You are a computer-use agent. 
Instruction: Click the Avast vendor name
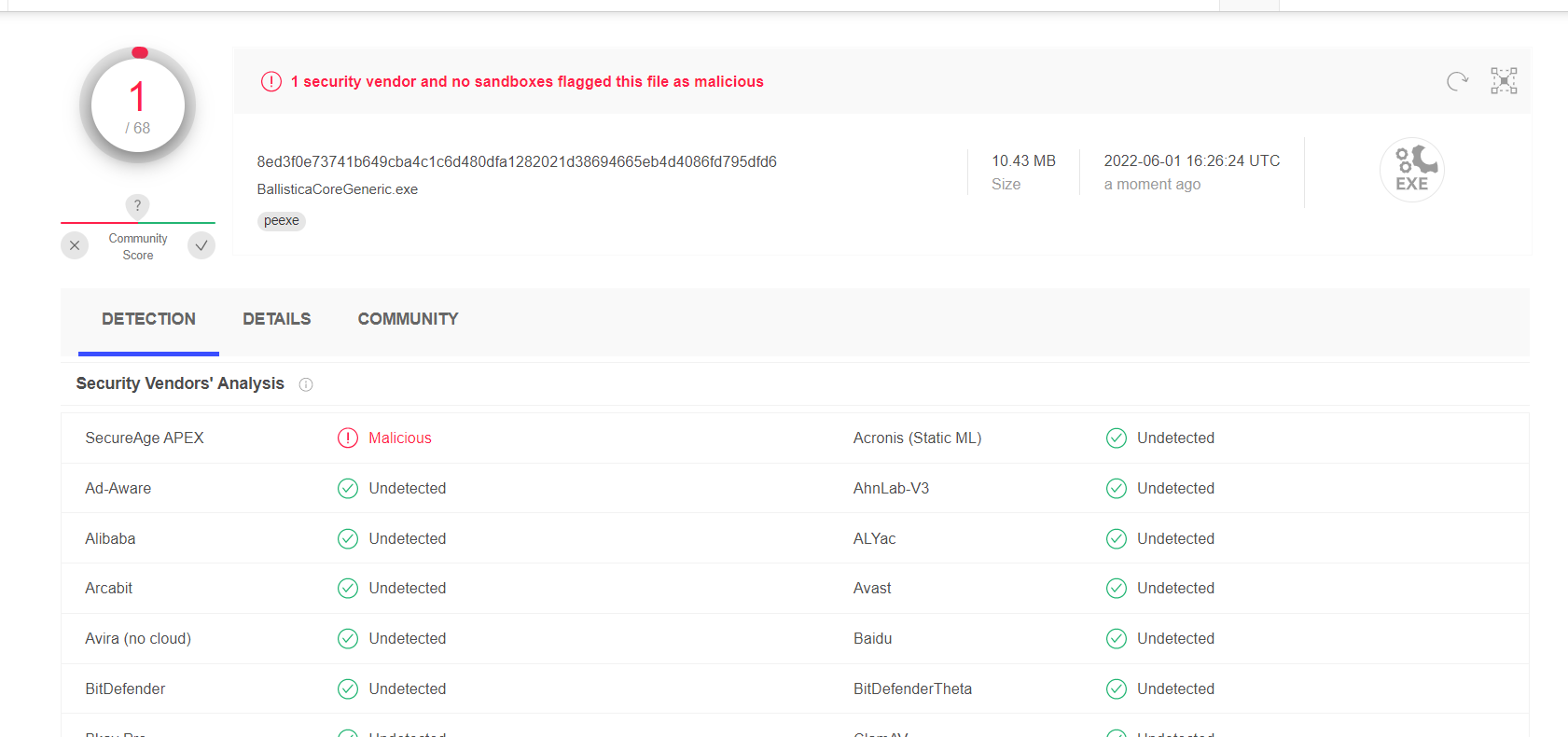(872, 588)
